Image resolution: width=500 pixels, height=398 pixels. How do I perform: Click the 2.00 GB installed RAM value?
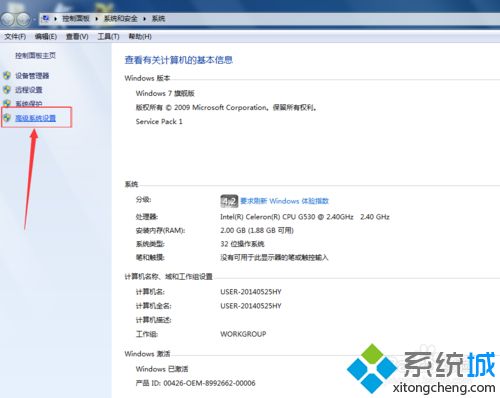tap(257, 230)
